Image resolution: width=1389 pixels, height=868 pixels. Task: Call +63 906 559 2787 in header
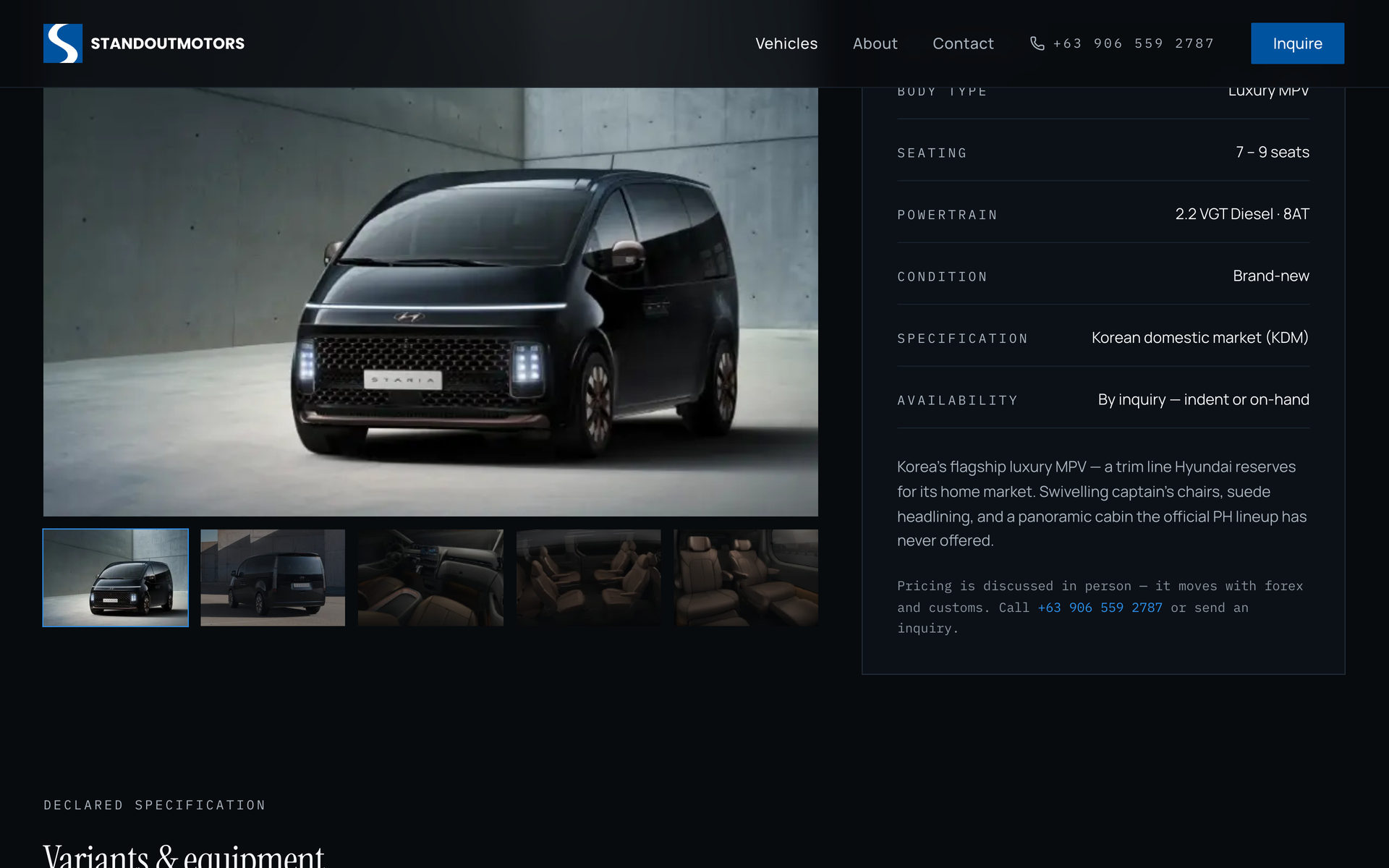coord(1133,43)
